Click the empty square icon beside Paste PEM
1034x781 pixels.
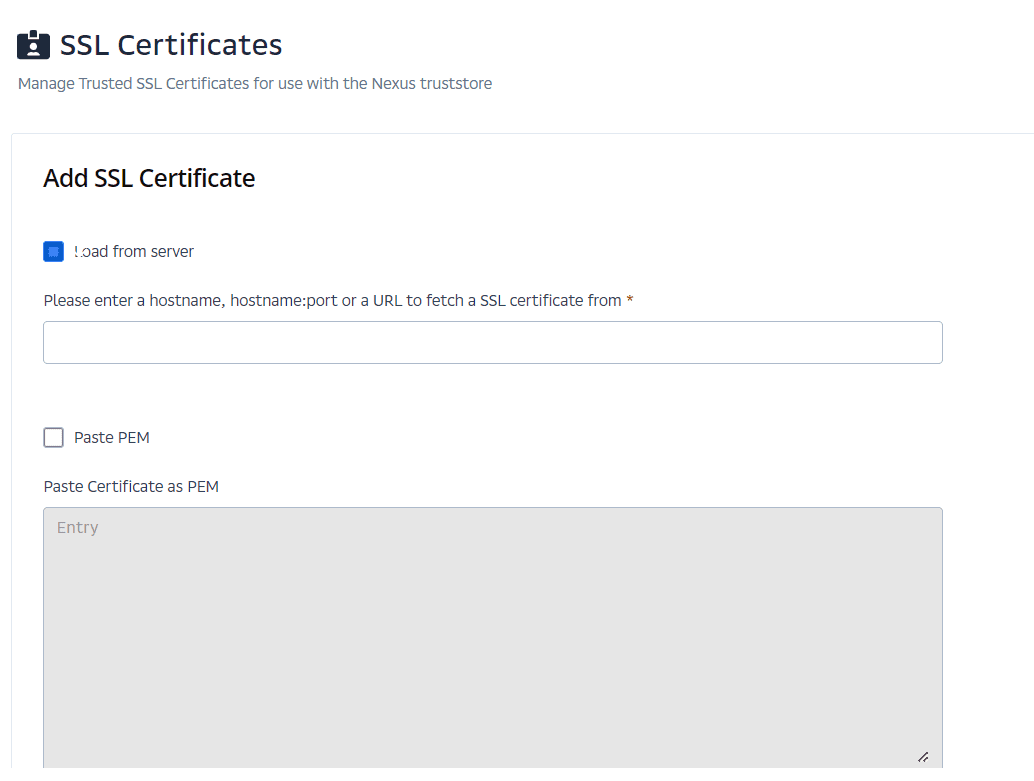point(53,437)
